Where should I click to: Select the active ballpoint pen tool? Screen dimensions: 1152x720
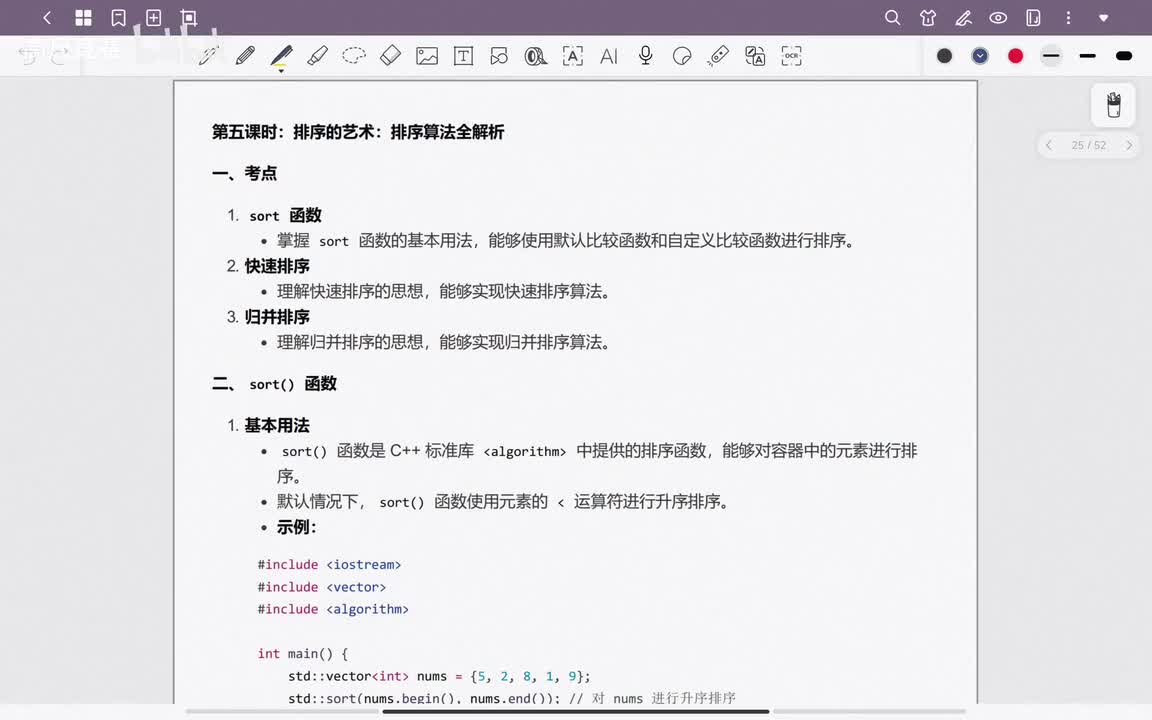click(281, 57)
